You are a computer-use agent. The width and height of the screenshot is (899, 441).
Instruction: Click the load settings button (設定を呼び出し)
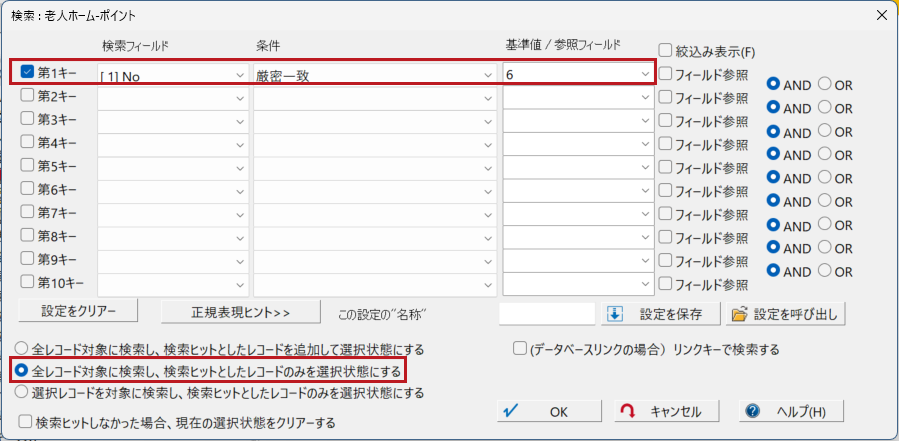786,313
